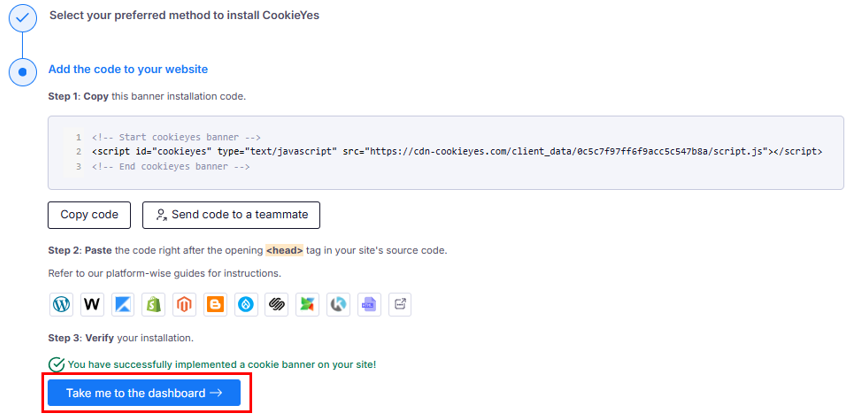Click the script tag line in code box
This screenshot has width=847, height=416.
(456, 151)
